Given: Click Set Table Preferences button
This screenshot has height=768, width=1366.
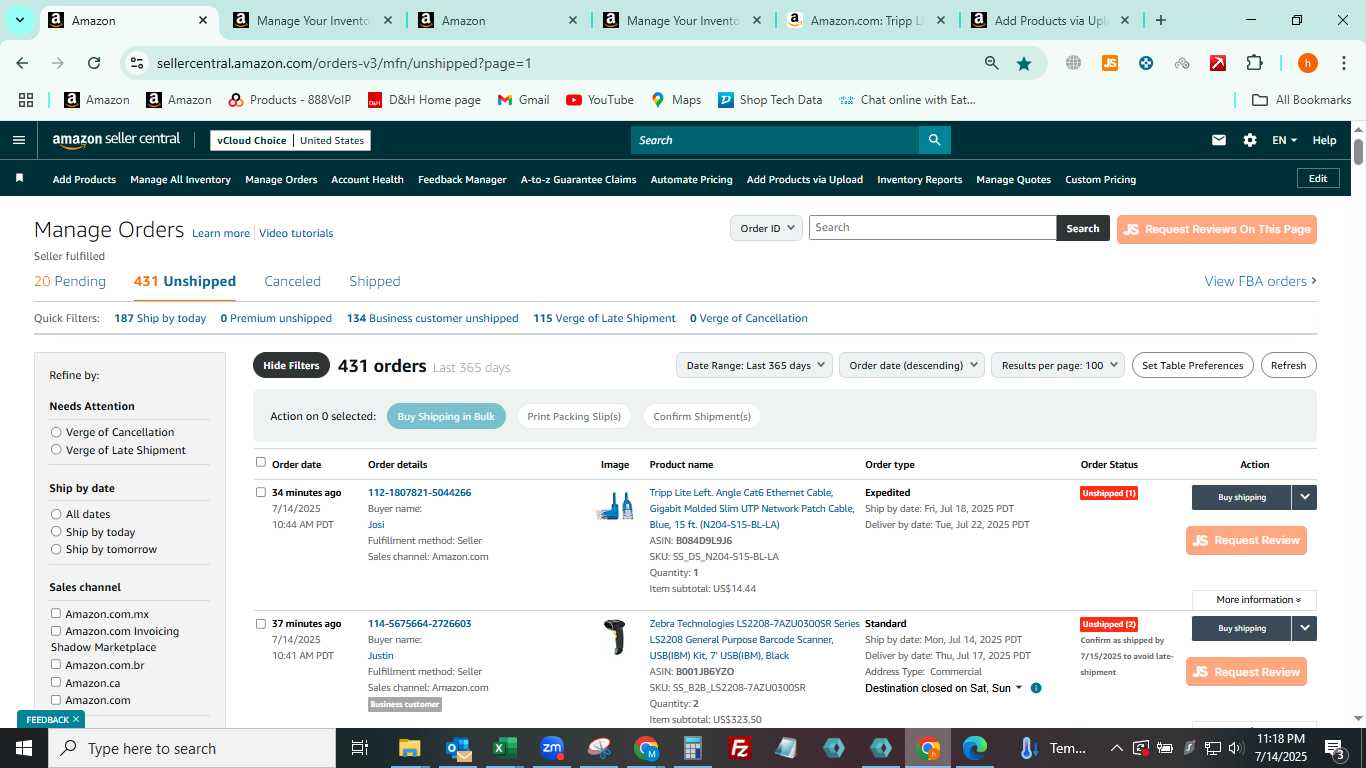Looking at the screenshot, I should [x=1193, y=365].
